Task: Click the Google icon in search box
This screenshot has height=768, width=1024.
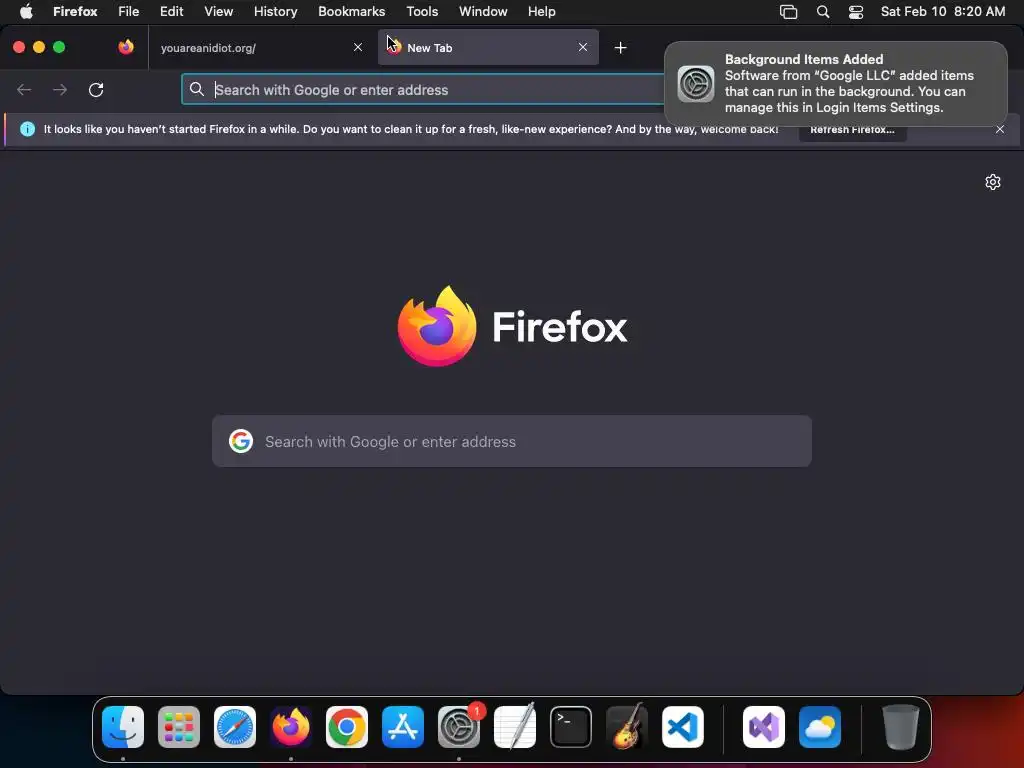Action: click(241, 441)
